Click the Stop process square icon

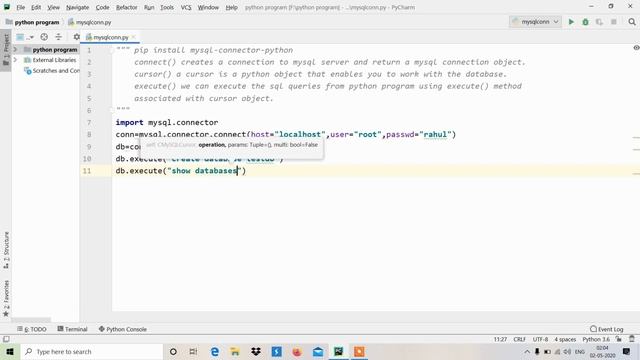[613, 22]
